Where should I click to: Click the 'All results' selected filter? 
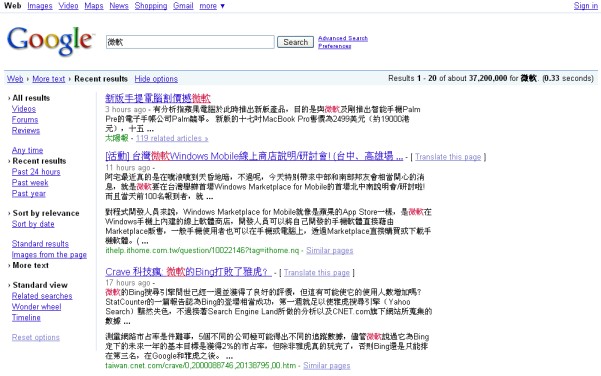31,98
